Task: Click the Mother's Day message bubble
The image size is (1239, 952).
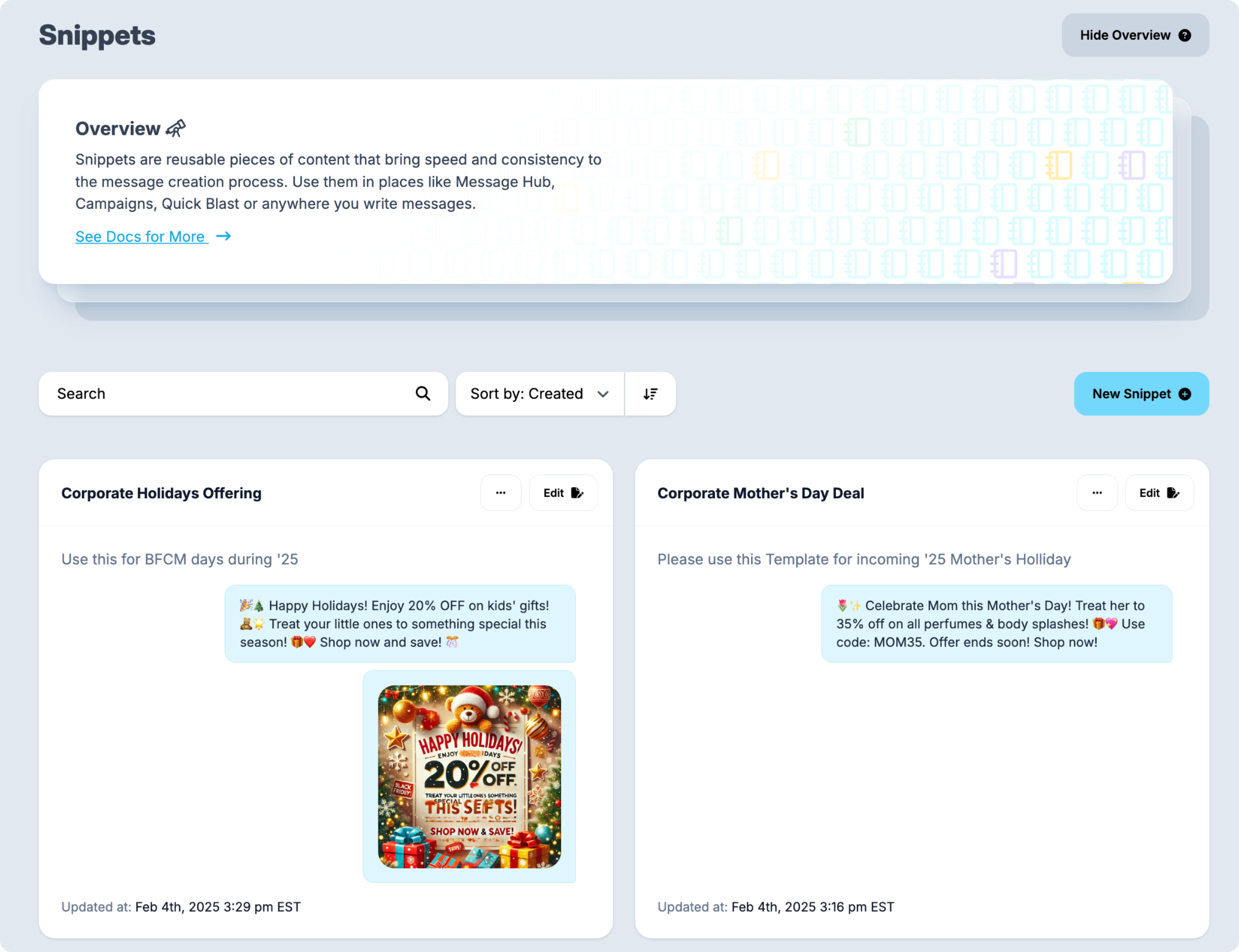Action: 996,623
